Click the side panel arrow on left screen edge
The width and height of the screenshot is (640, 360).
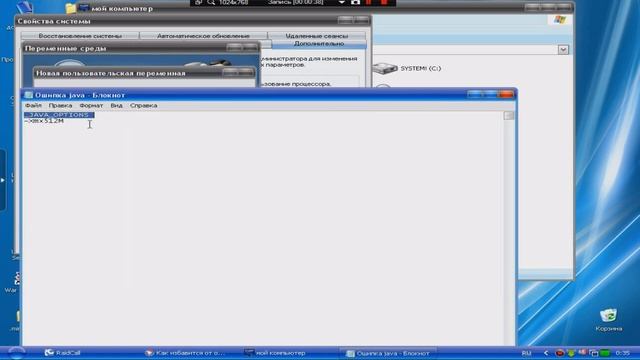2,180
